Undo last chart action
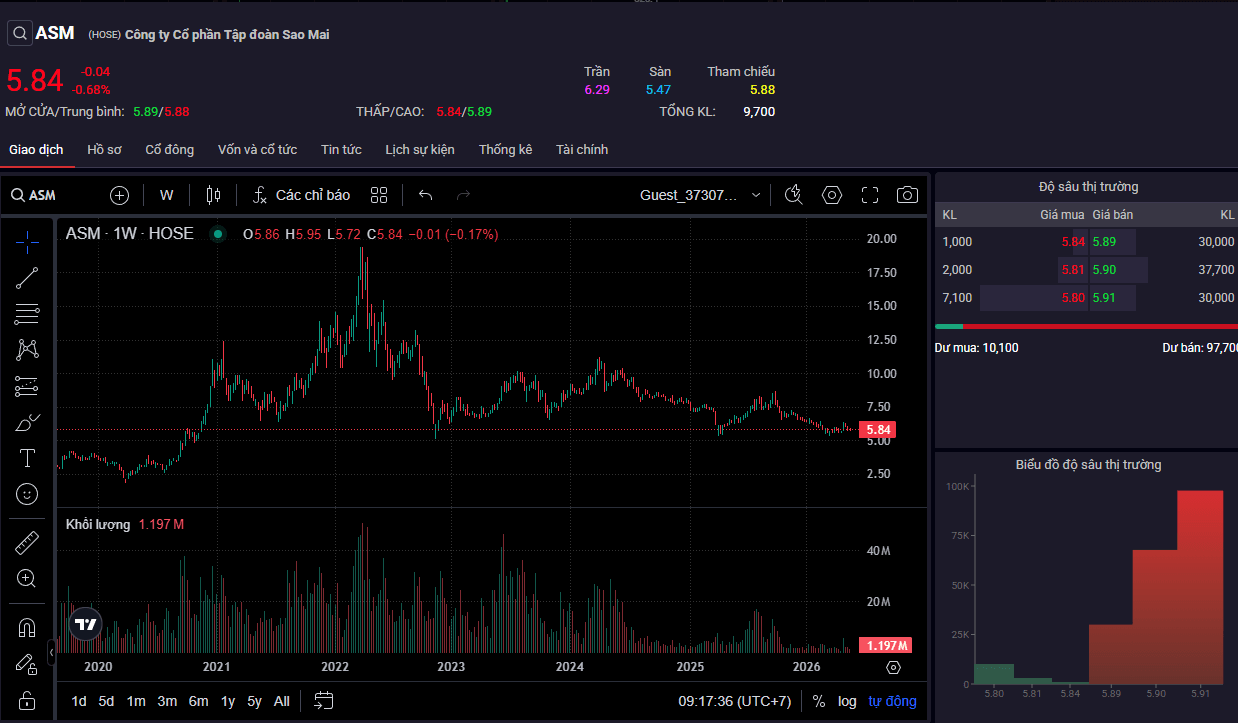 [426, 195]
